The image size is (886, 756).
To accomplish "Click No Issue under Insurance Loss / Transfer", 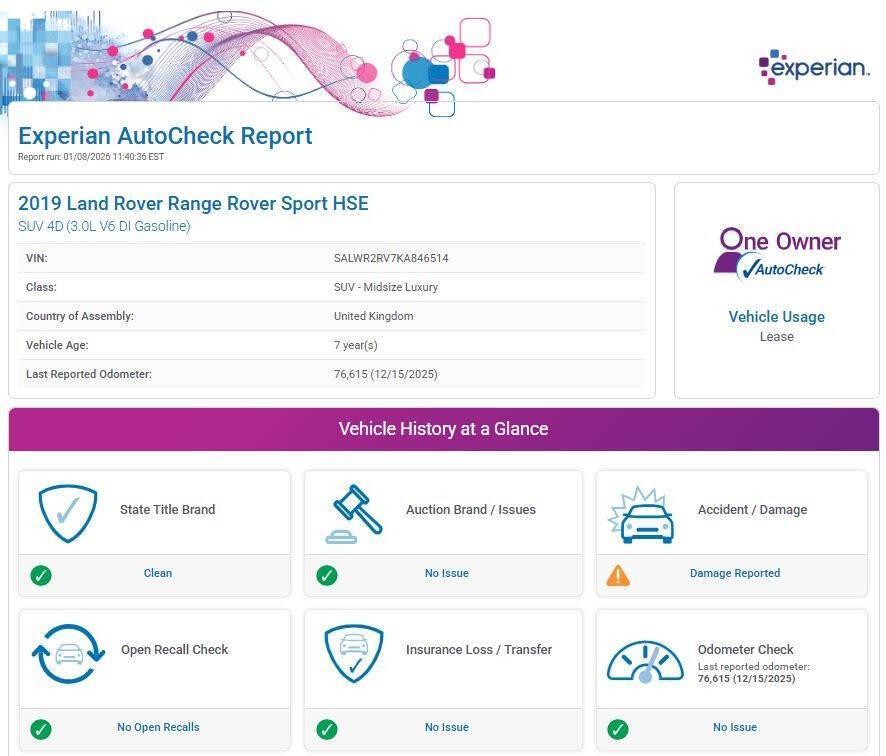I will click(x=446, y=728).
